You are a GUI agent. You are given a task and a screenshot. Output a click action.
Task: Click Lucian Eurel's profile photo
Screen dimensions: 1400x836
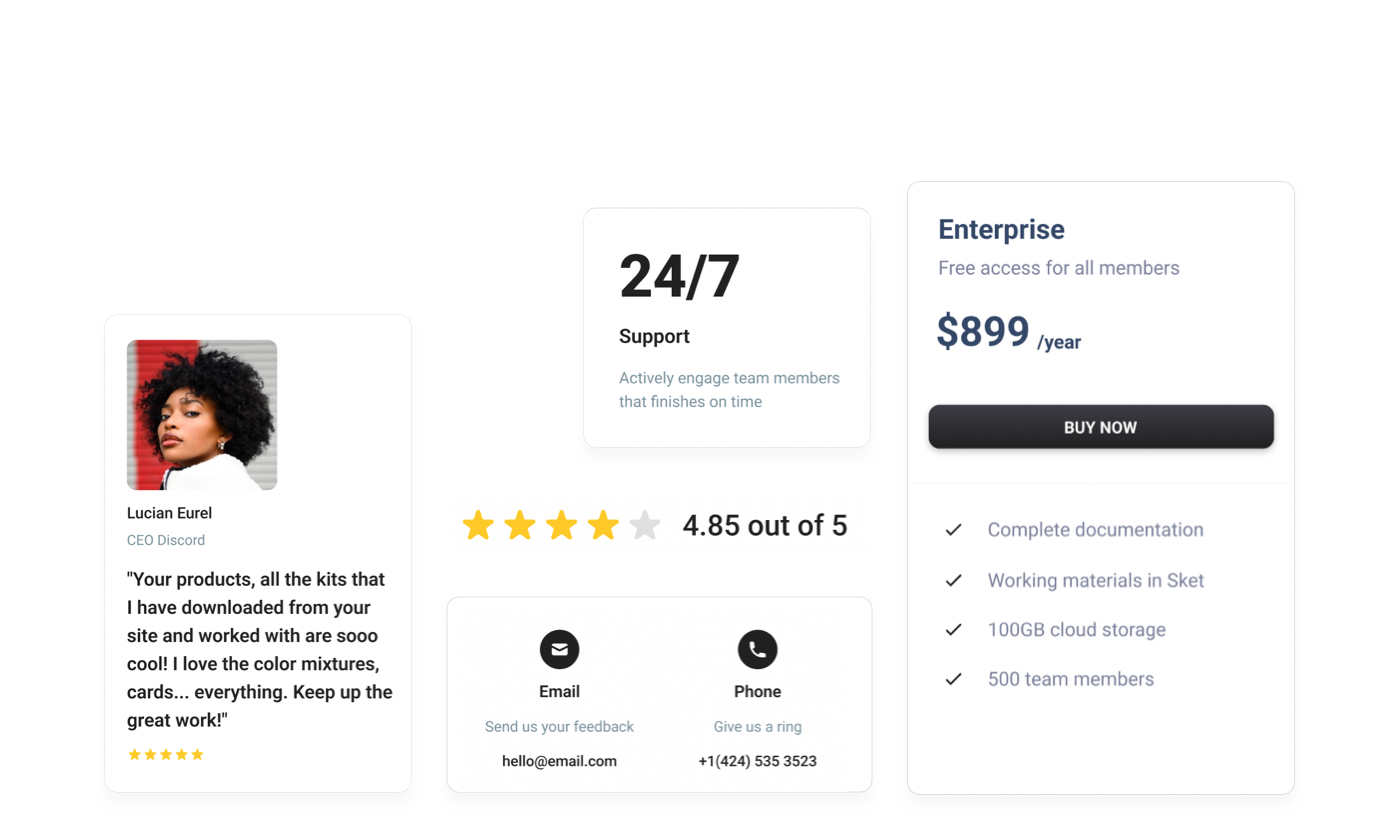(x=202, y=415)
